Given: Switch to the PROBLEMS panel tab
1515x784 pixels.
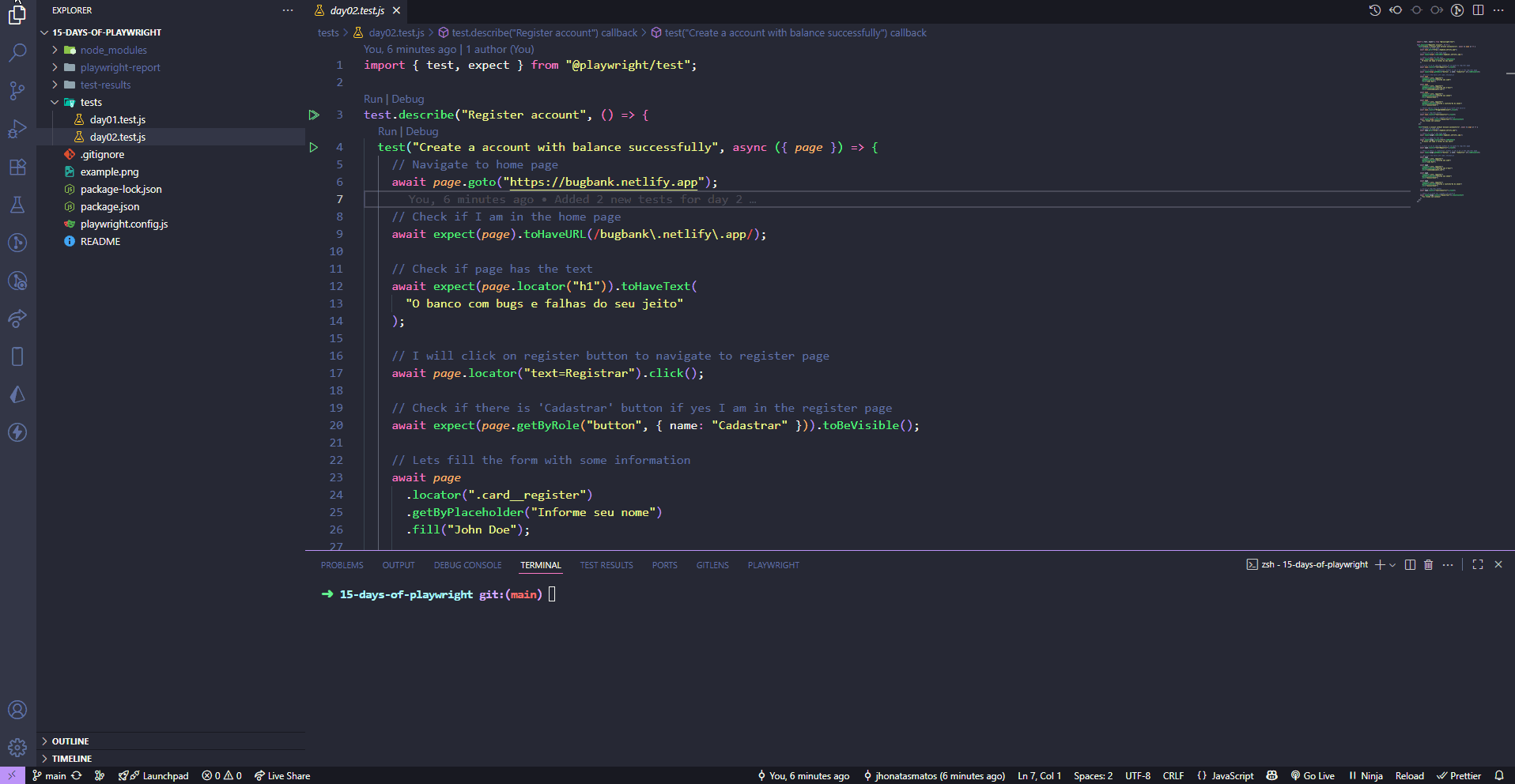Looking at the screenshot, I should click(342, 566).
